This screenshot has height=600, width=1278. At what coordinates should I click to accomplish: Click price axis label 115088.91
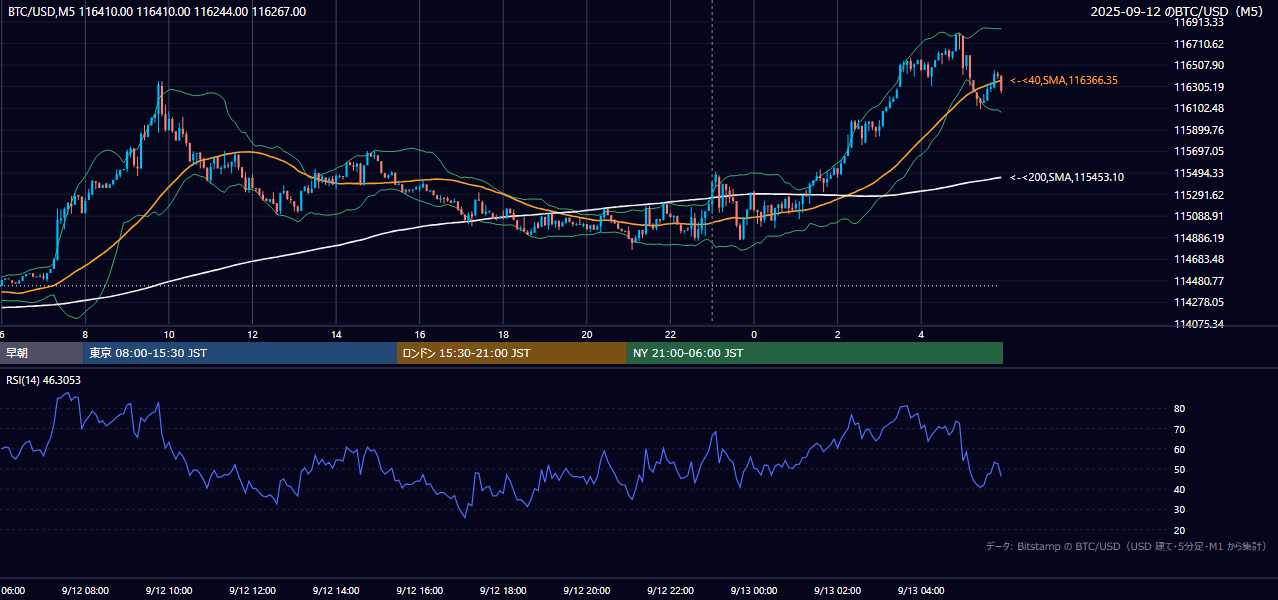(1200, 216)
